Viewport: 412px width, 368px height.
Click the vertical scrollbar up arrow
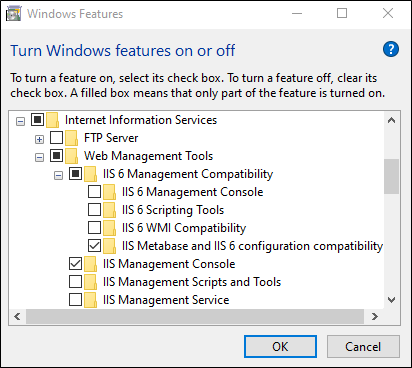pos(391,120)
